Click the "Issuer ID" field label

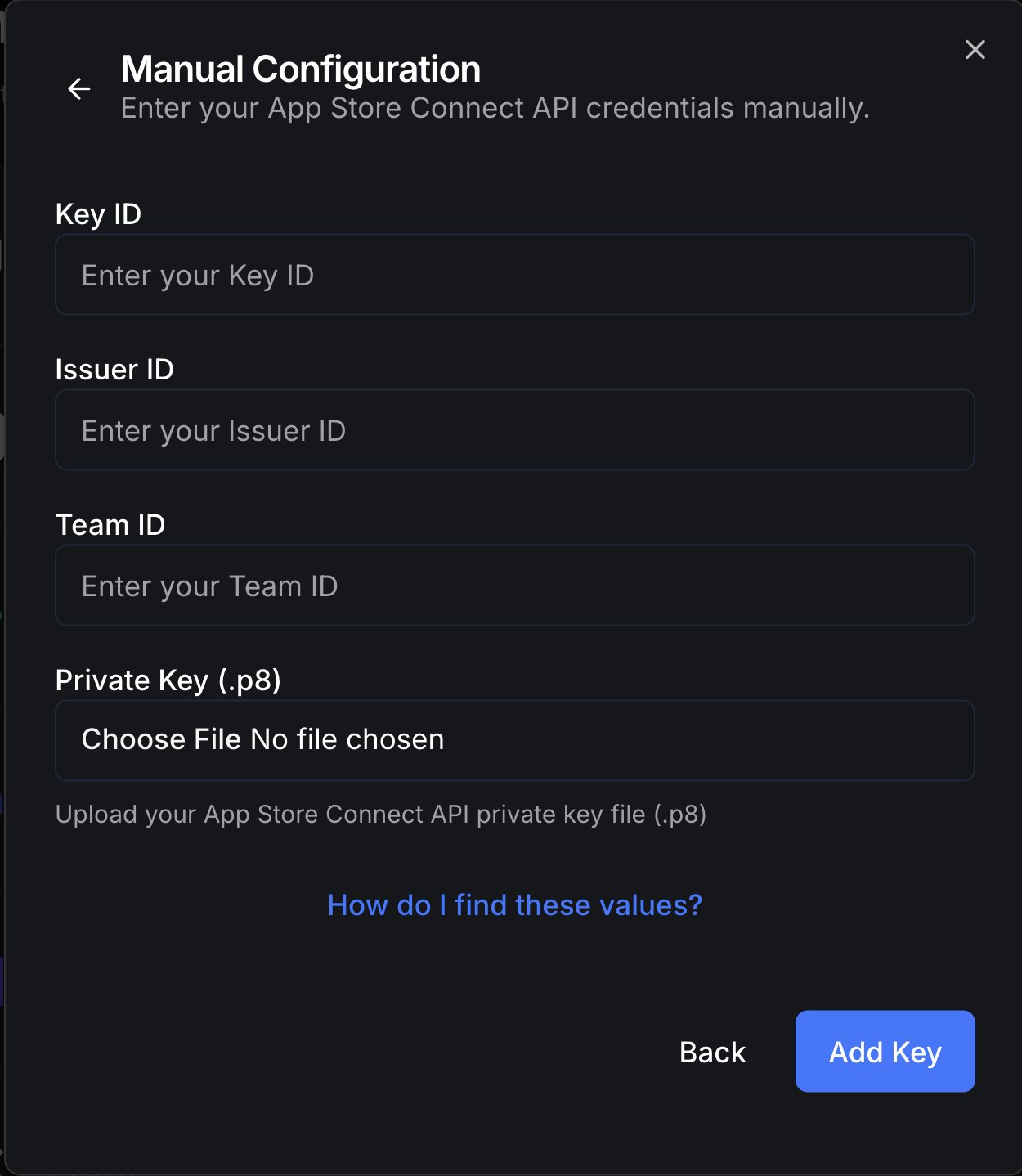(114, 370)
